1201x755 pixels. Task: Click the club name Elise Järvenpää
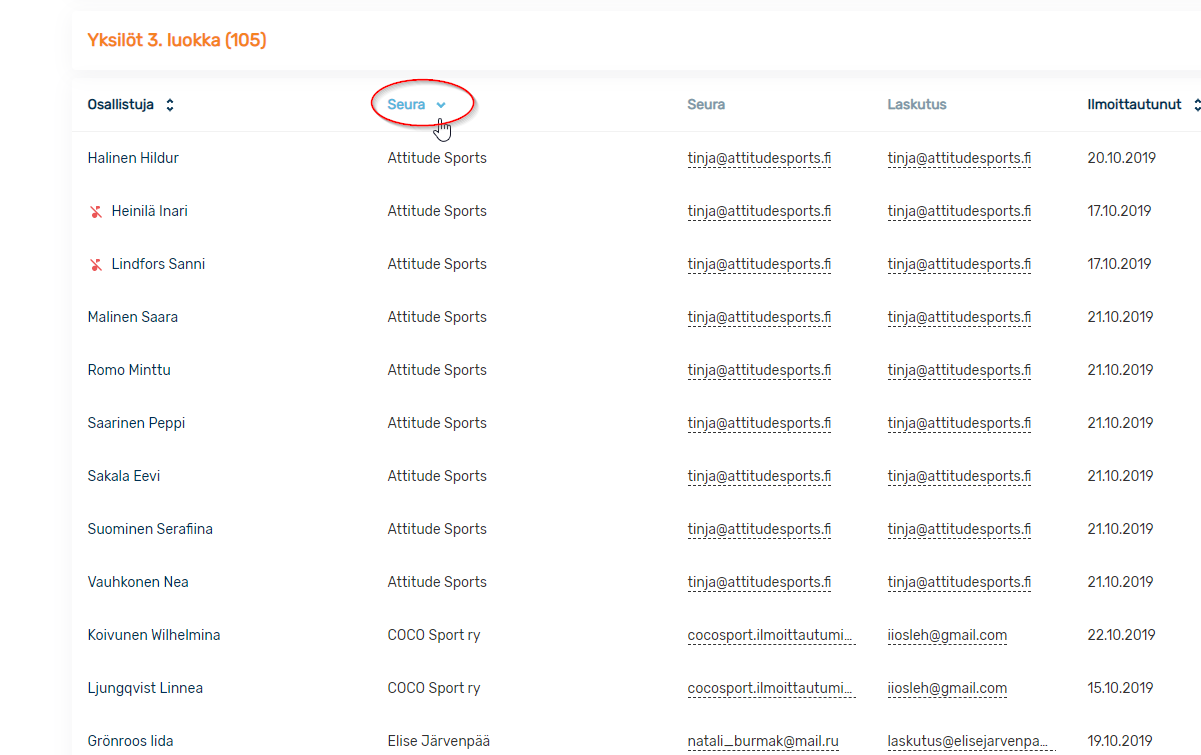point(439,741)
